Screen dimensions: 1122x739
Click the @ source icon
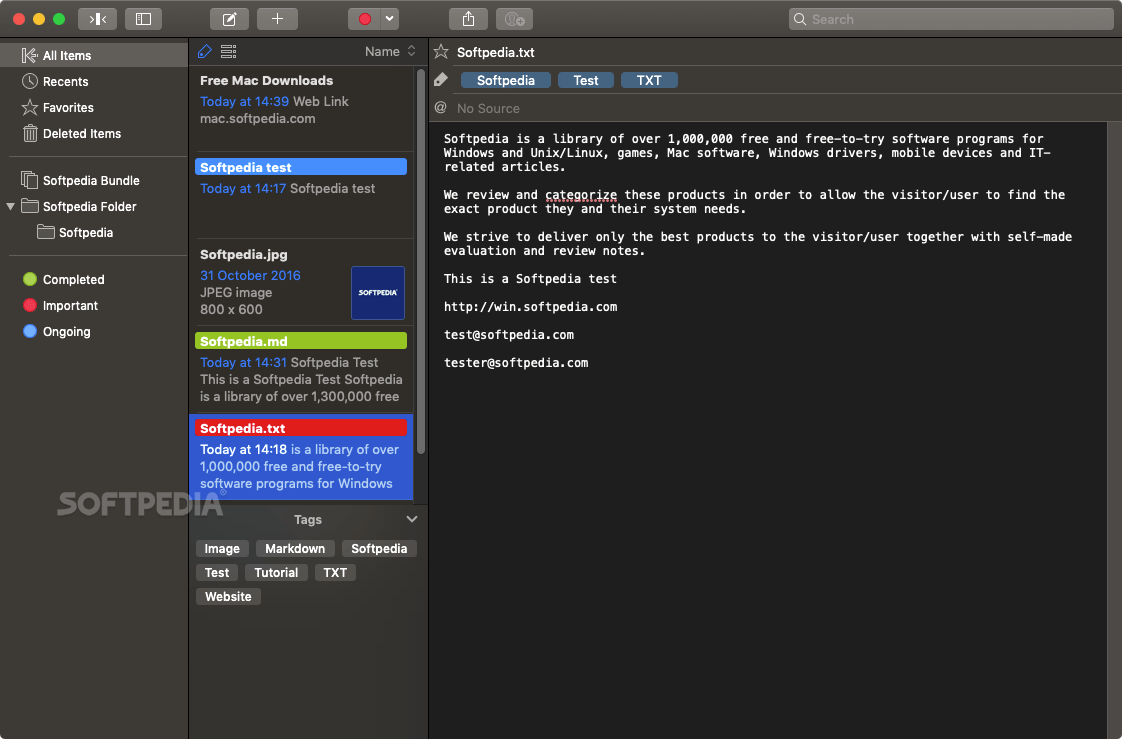pyautogui.click(x=441, y=108)
